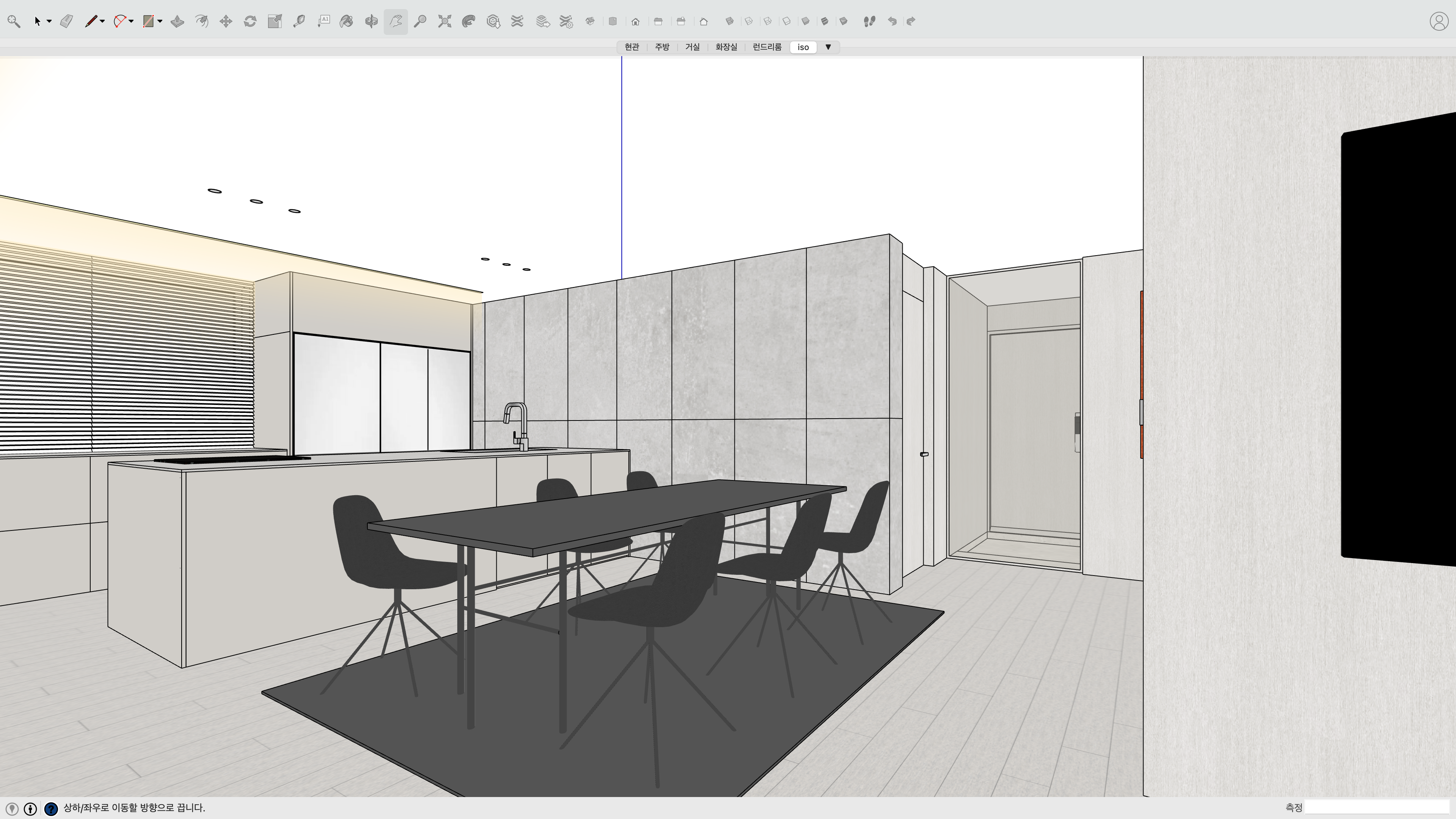Select the Eraser tool
Screen dimensions: 1456x819
pos(66,22)
